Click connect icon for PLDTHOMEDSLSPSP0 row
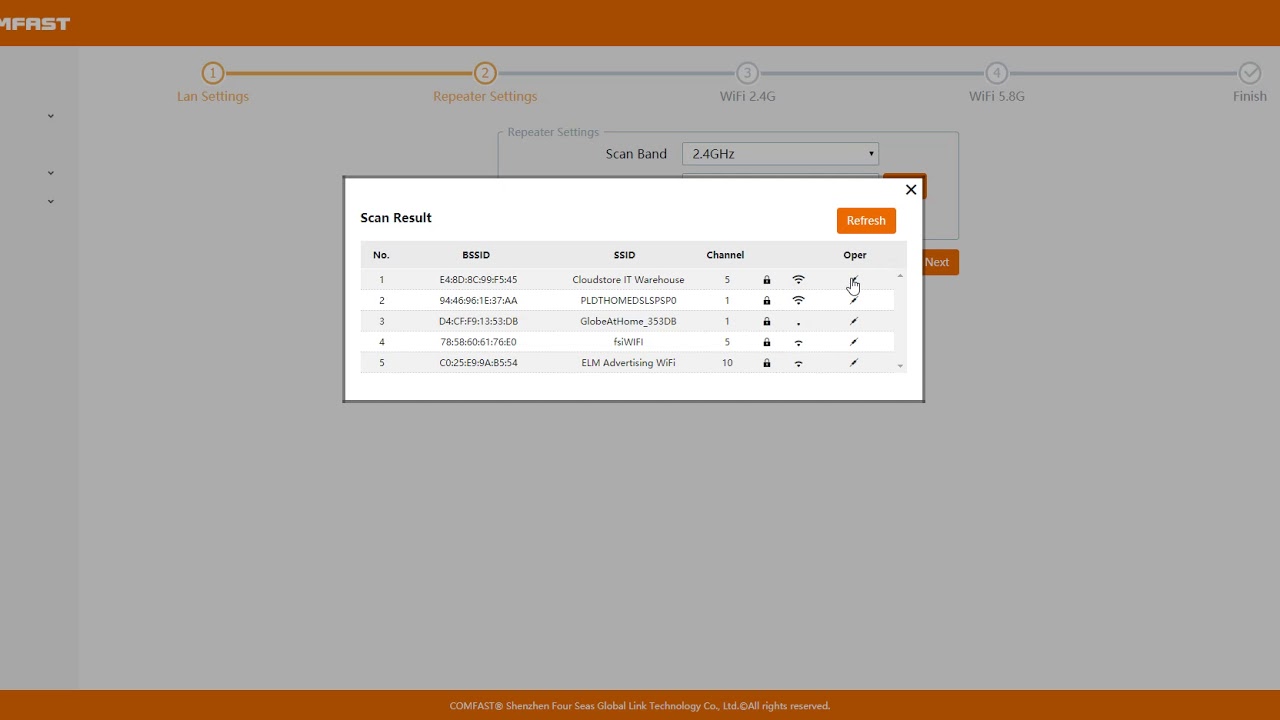Screen dimensions: 1280x720 [854, 300]
